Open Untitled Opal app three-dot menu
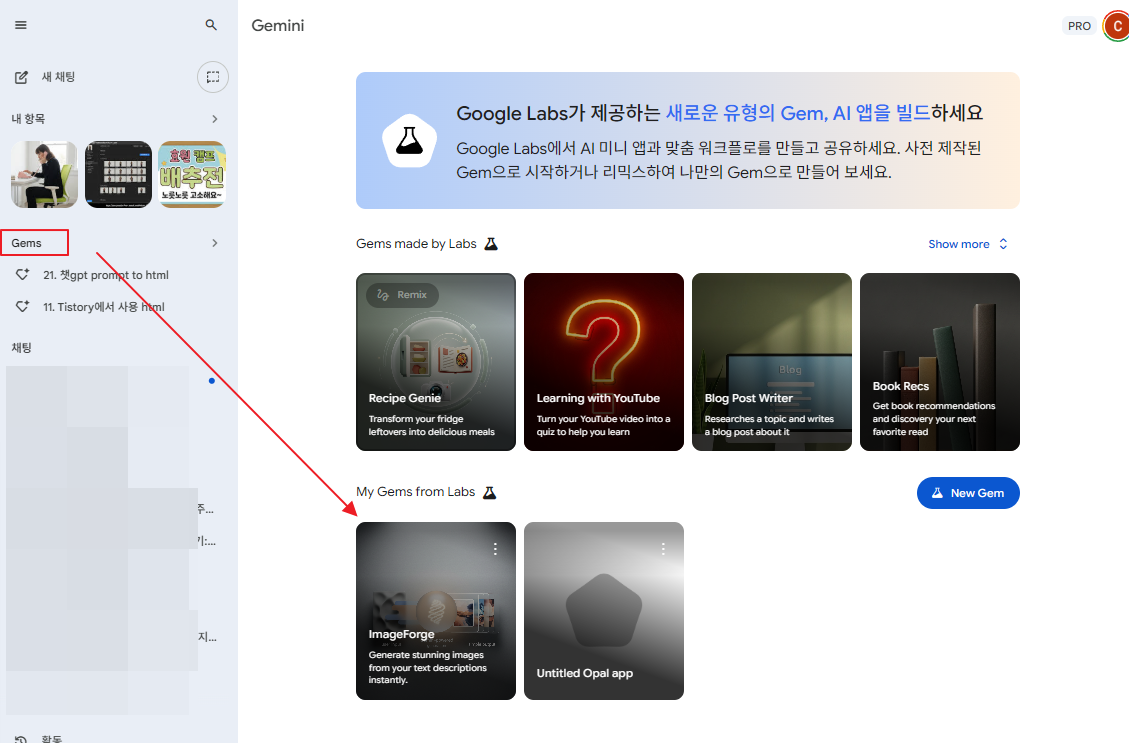The width and height of the screenshot is (1129, 743). [x=663, y=549]
